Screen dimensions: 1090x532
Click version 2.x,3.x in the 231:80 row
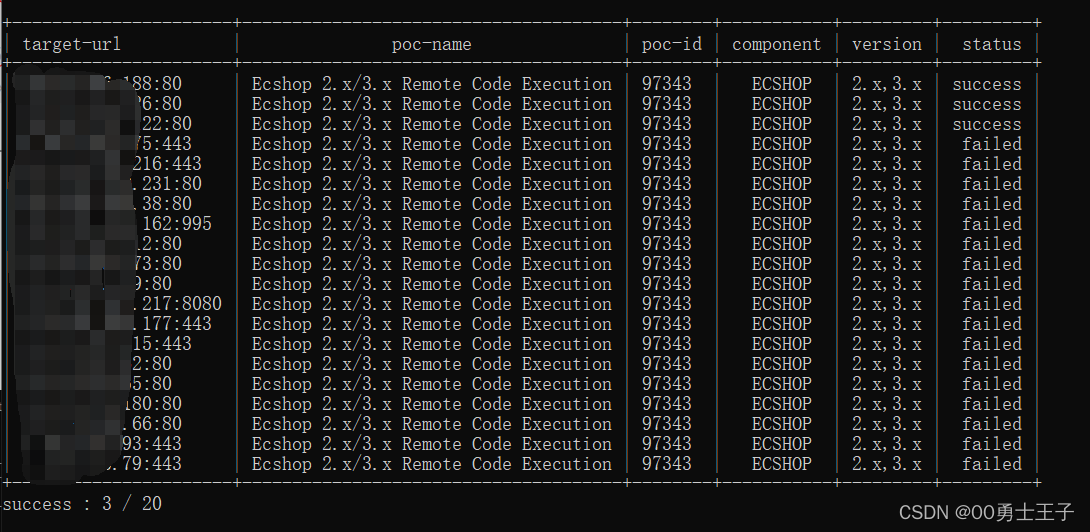pyautogui.click(x=887, y=184)
